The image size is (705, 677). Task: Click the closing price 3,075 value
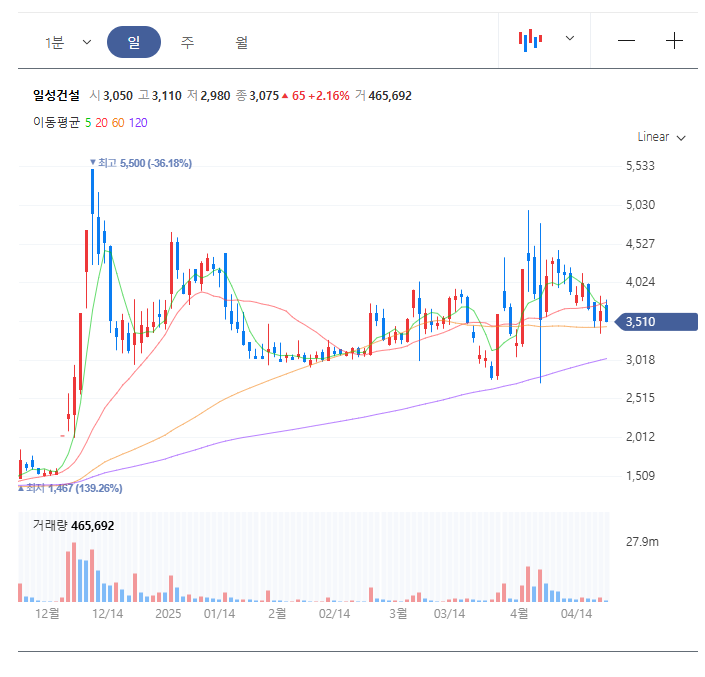click(x=264, y=96)
